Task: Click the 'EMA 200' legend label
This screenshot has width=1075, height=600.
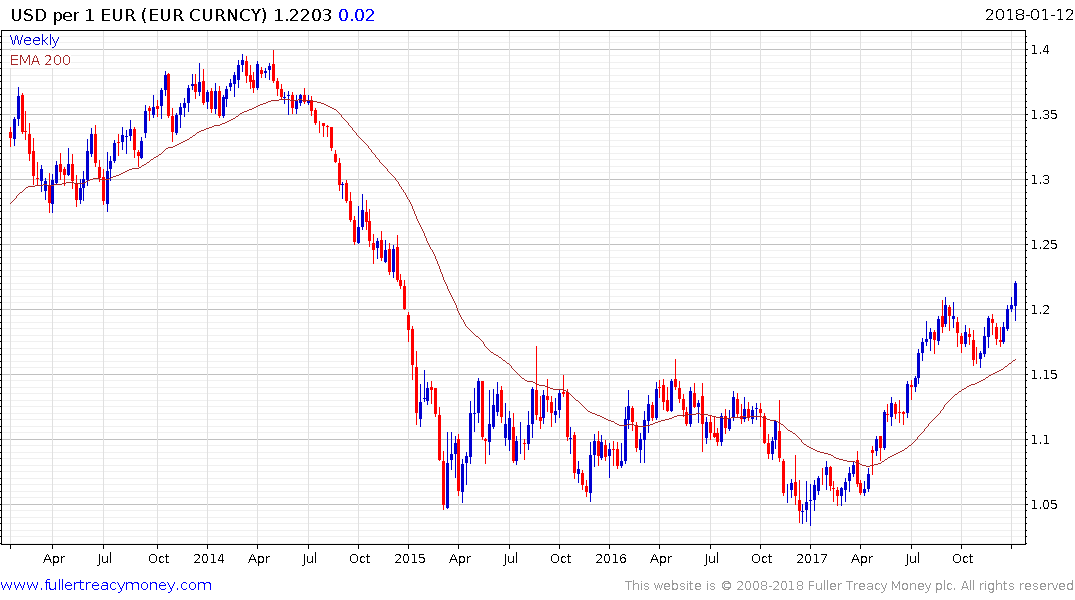Action: pos(40,60)
